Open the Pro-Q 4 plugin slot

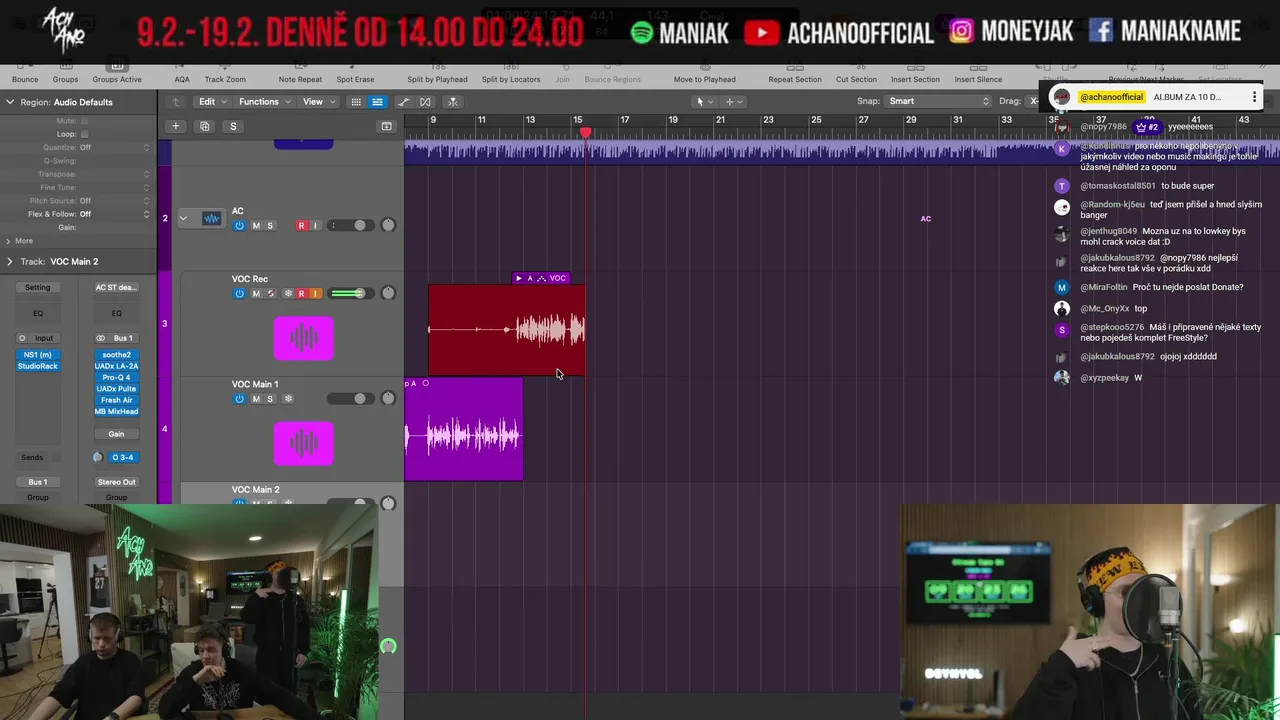click(116, 377)
